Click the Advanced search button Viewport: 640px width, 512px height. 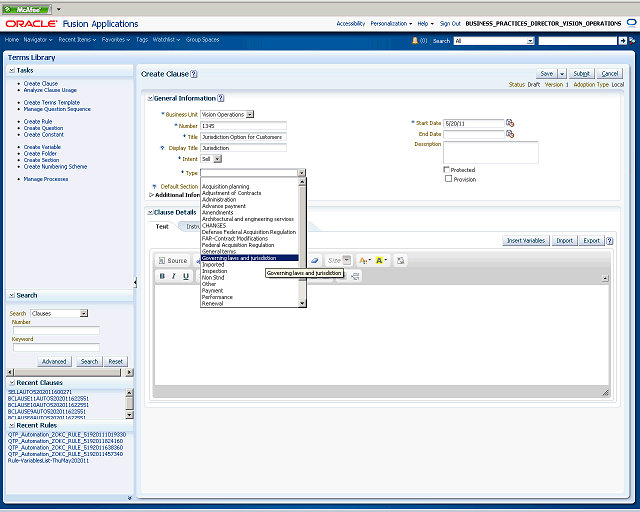pyautogui.click(x=54, y=362)
